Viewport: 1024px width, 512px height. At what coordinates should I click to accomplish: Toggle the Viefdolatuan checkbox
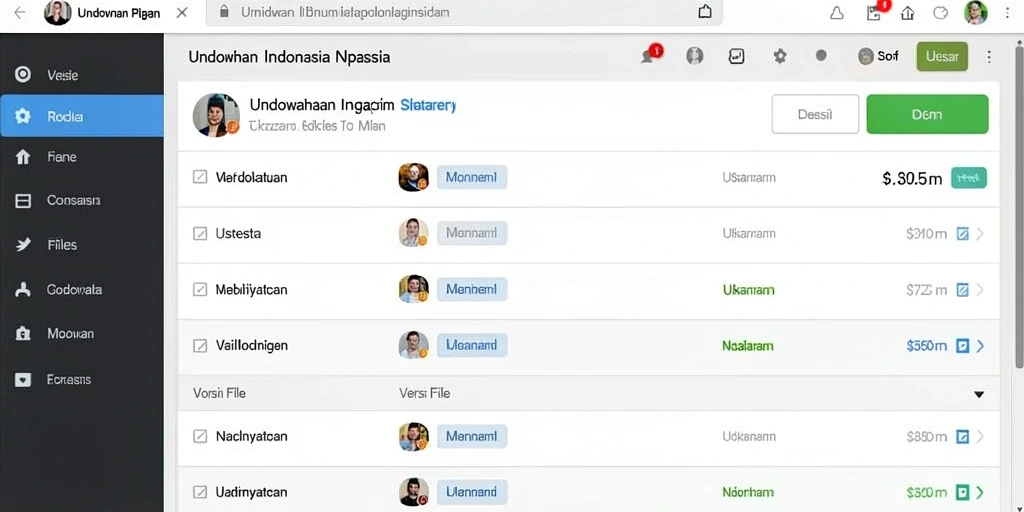(200, 177)
